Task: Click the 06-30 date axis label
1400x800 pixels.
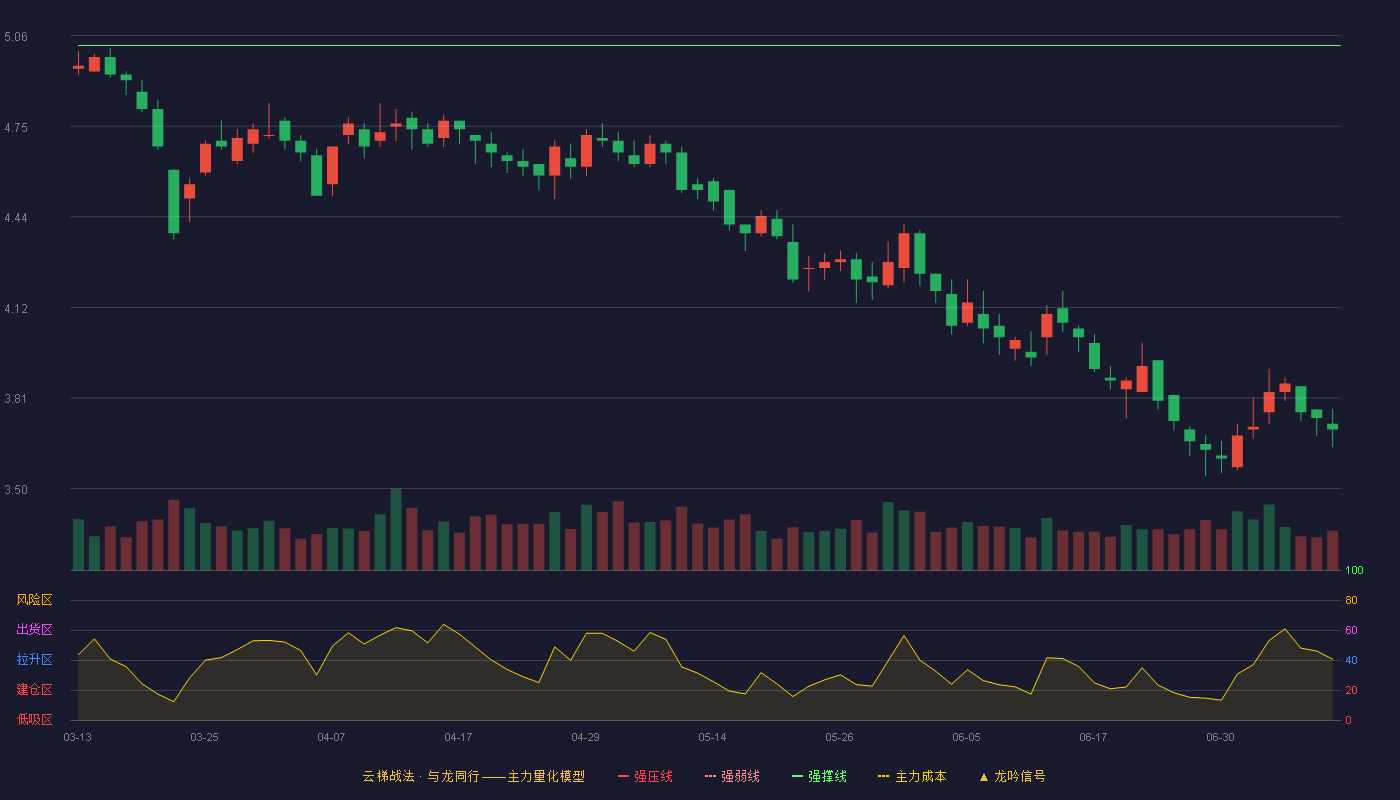Action: (x=1220, y=737)
